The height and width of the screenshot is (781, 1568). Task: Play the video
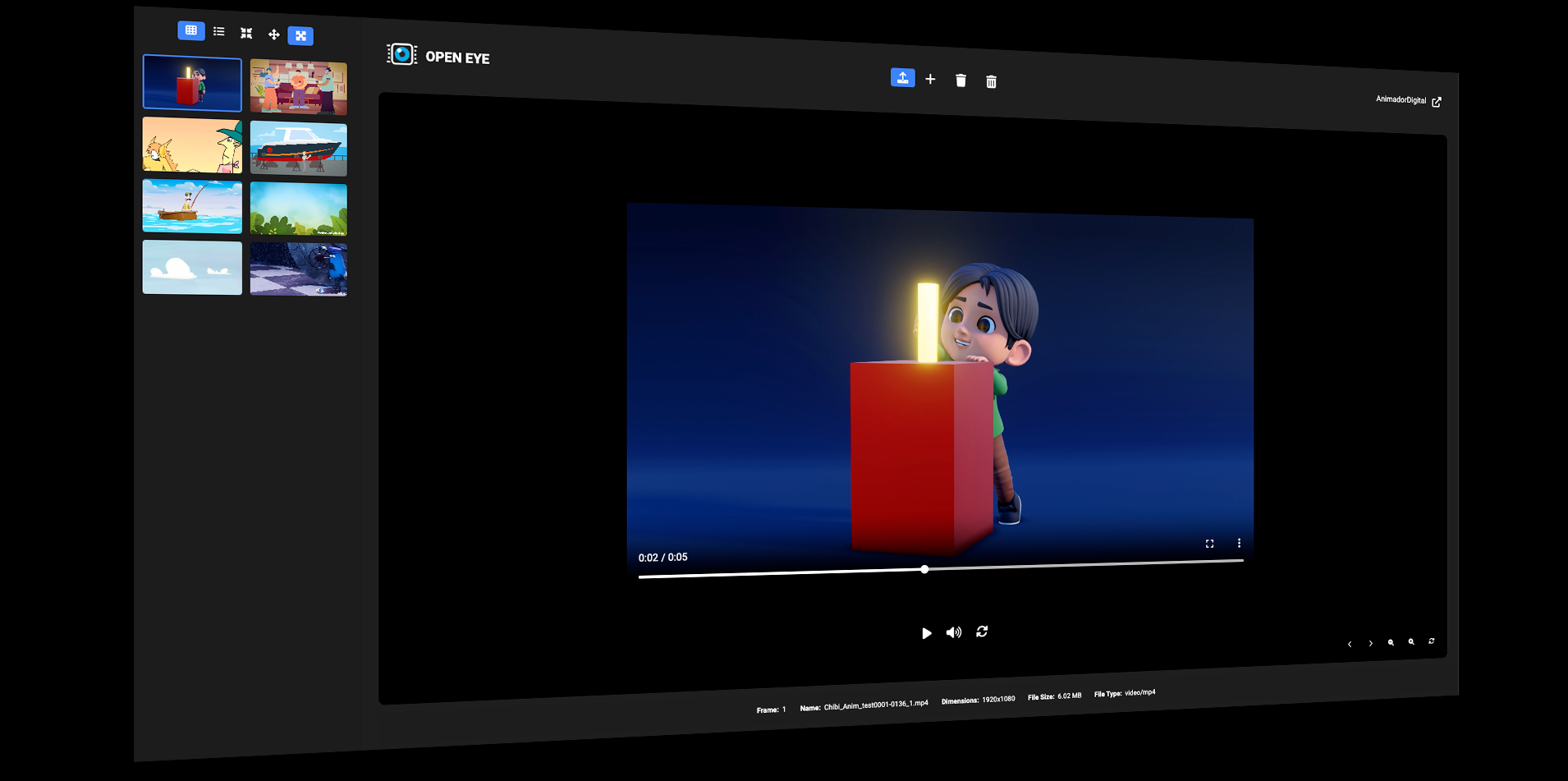pos(926,633)
